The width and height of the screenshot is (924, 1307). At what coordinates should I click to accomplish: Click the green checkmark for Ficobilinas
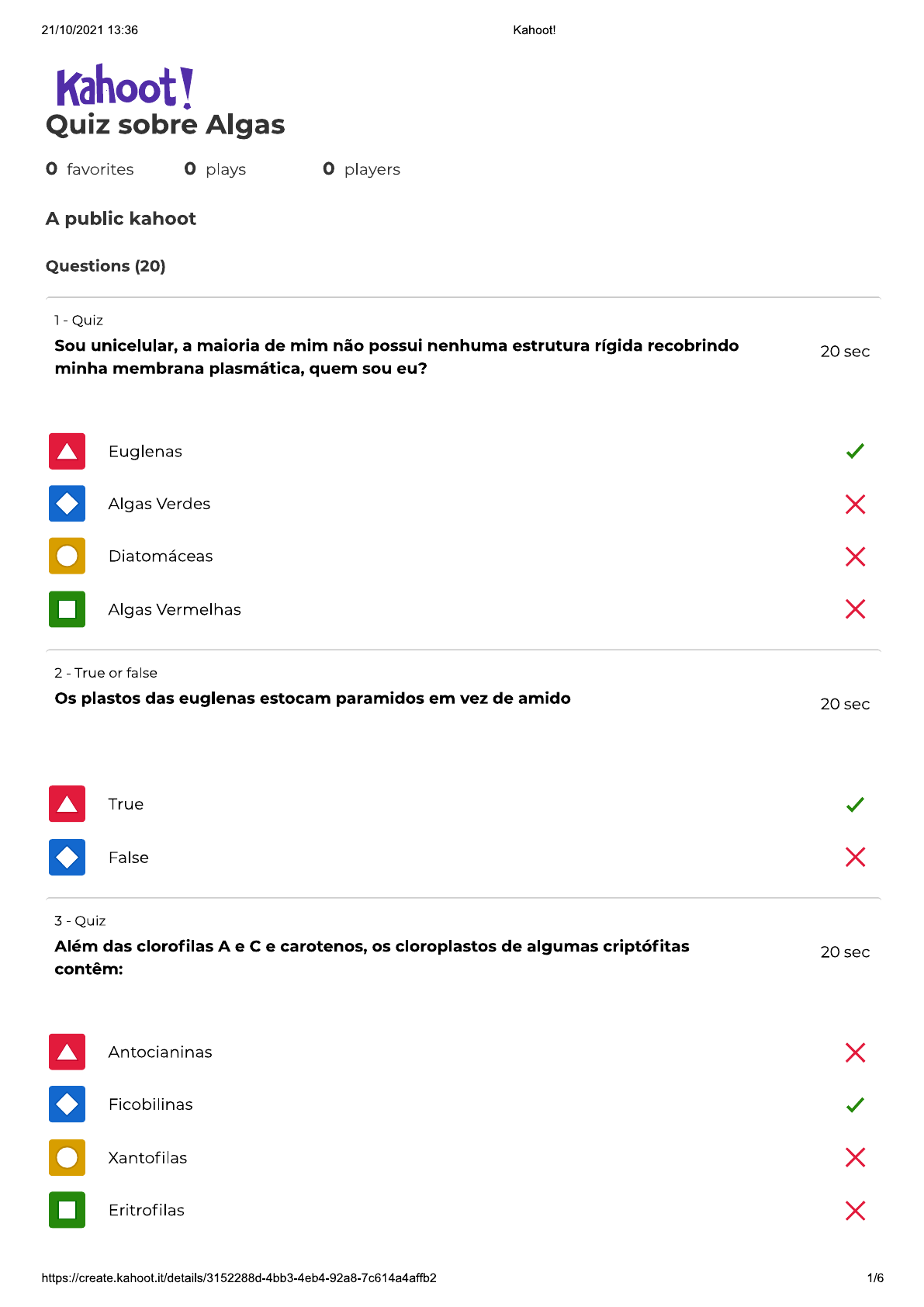tap(855, 1104)
